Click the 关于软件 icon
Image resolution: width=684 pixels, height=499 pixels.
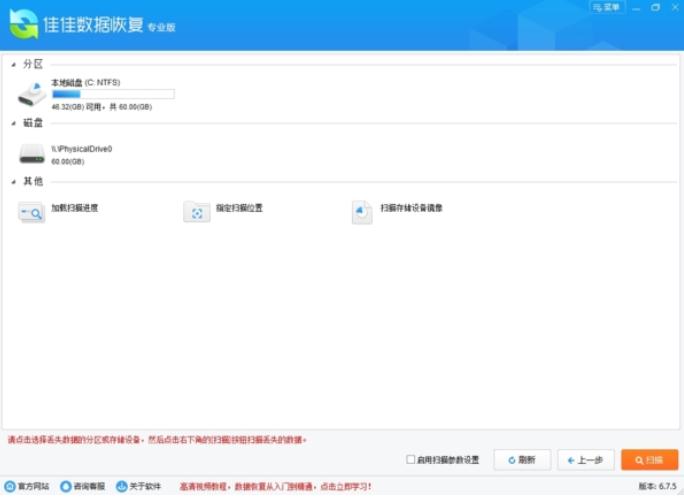[x=122, y=486]
